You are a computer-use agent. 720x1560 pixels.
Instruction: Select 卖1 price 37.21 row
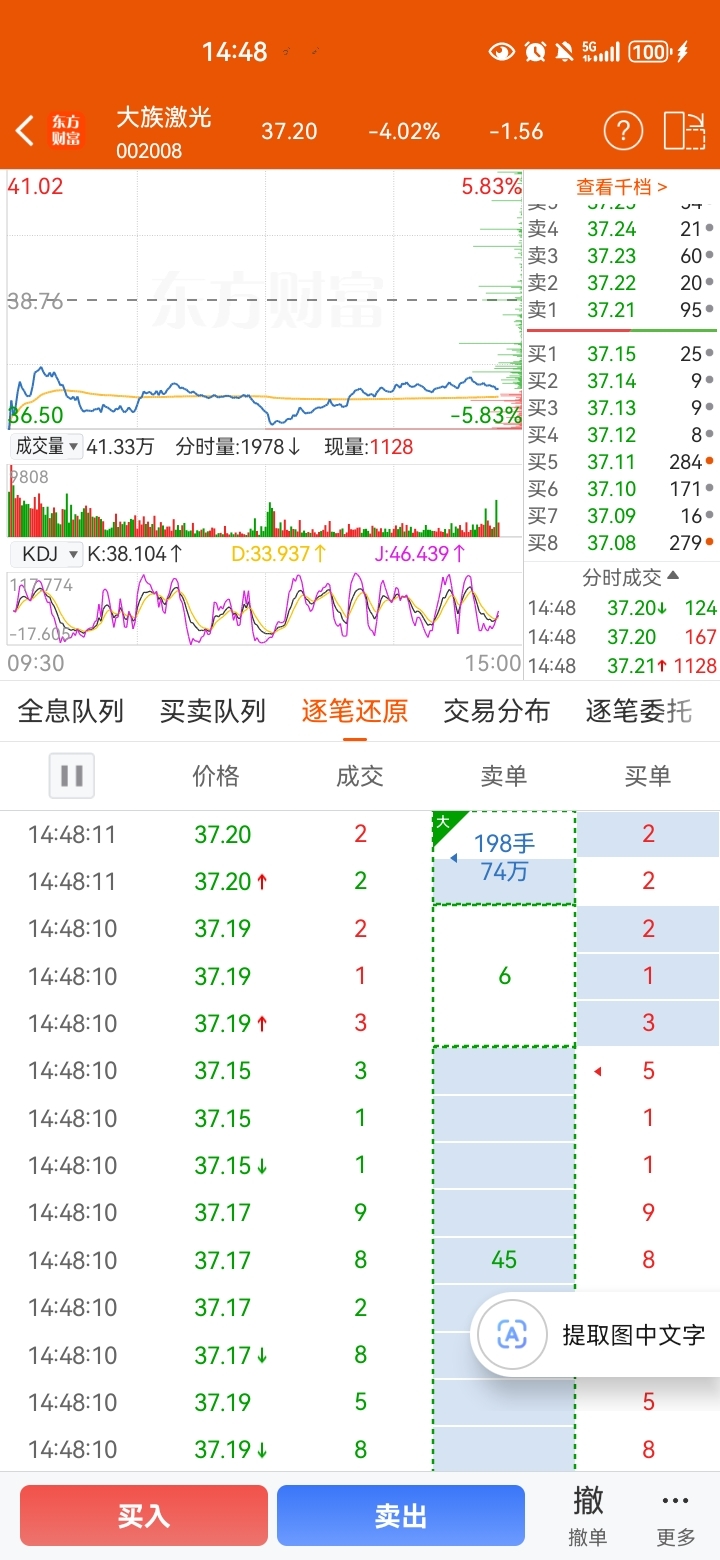621,310
